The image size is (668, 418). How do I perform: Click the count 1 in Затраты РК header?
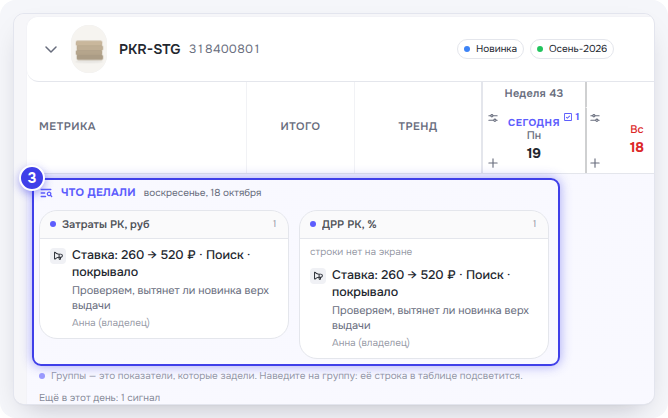point(274,224)
